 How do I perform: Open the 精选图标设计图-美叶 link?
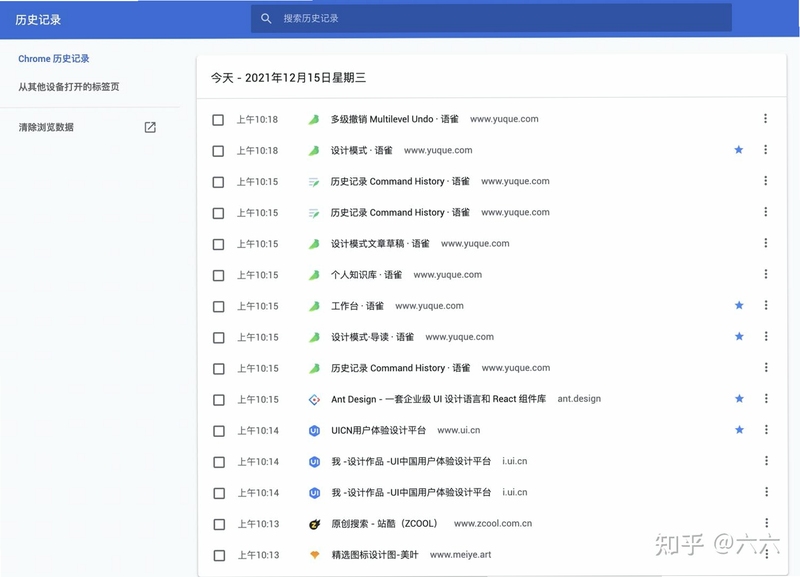[x=375, y=555]
